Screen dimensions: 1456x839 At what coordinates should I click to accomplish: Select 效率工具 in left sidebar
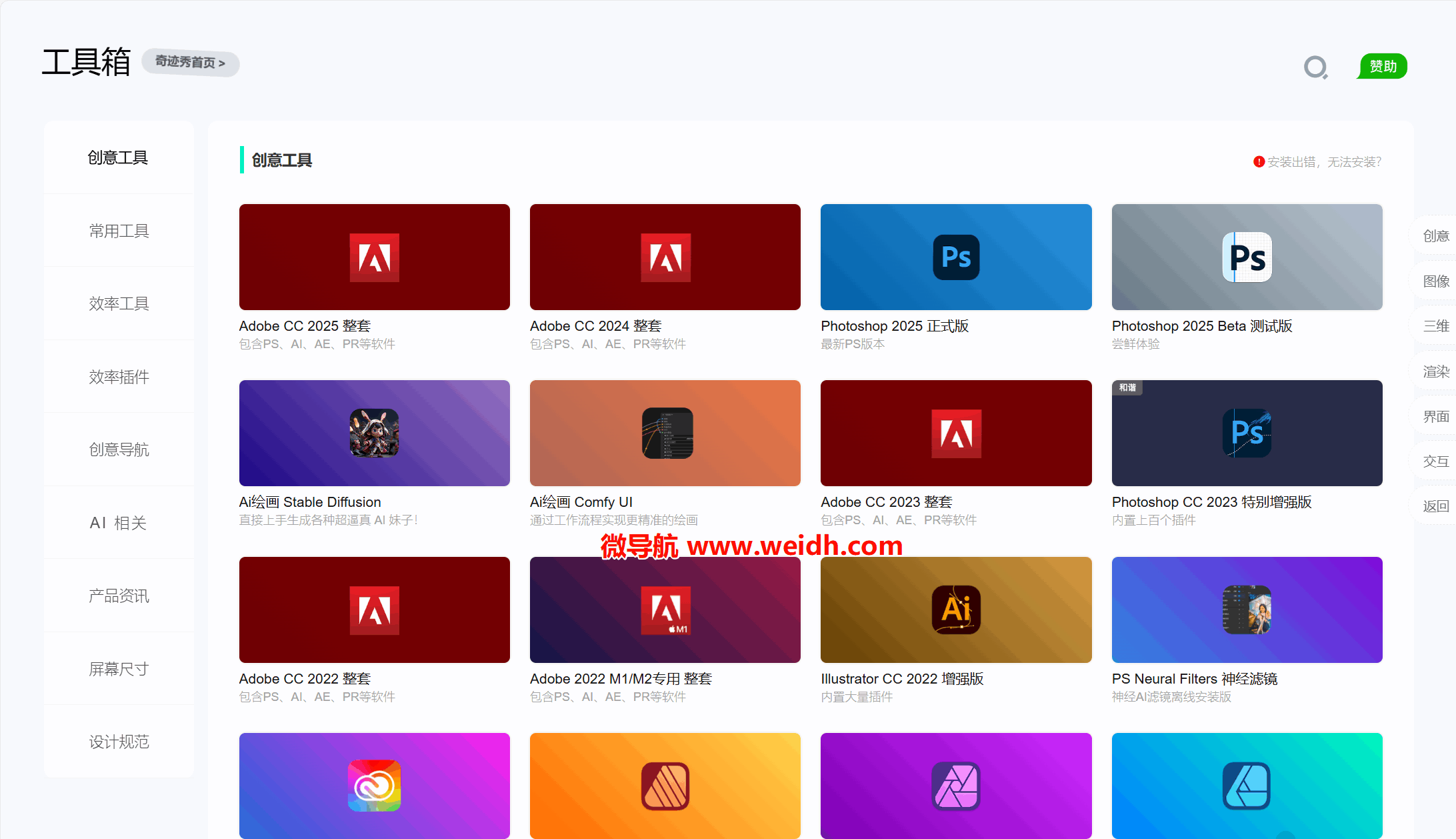[119, 303]
